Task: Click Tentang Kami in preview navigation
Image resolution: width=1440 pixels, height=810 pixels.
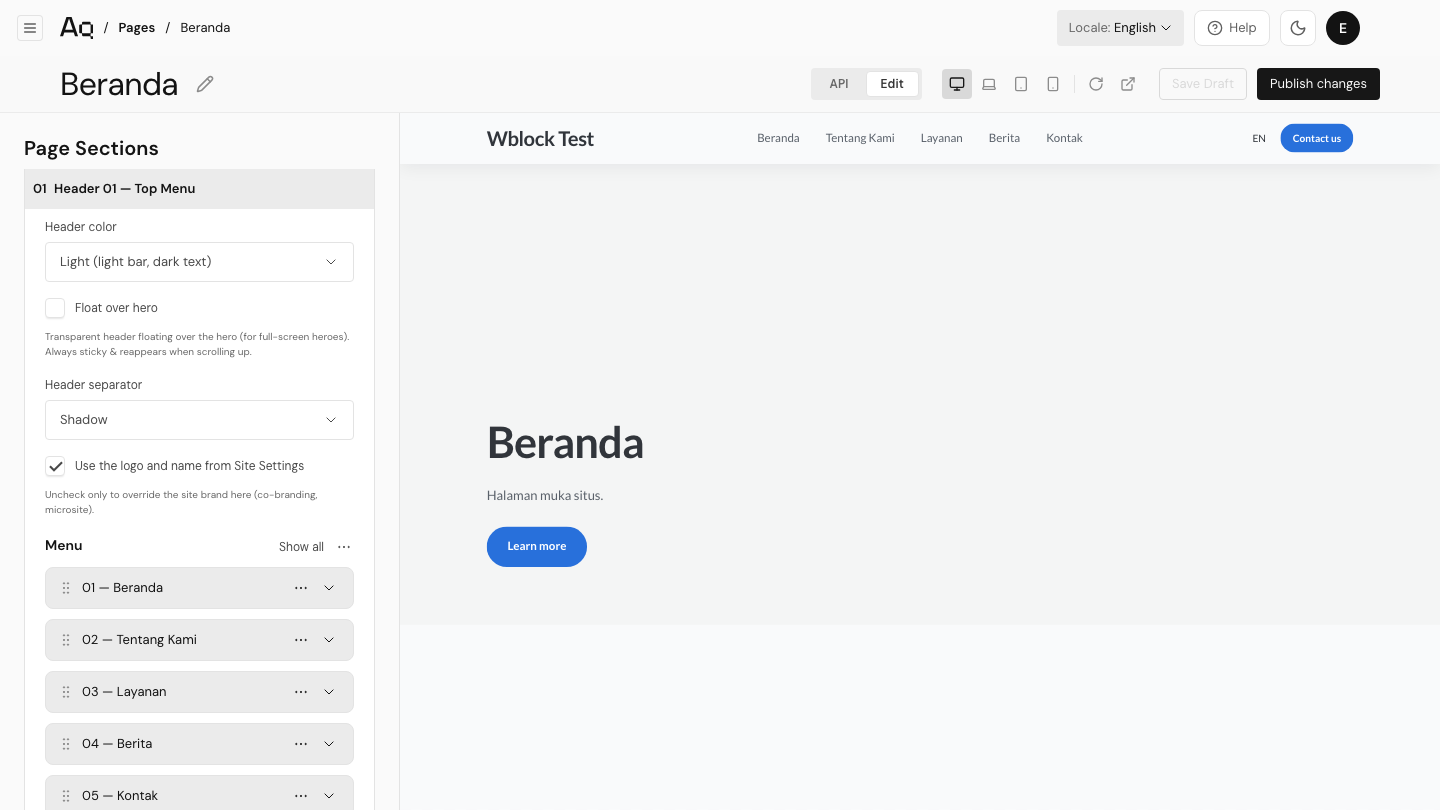Action: [x=860, y=138]
